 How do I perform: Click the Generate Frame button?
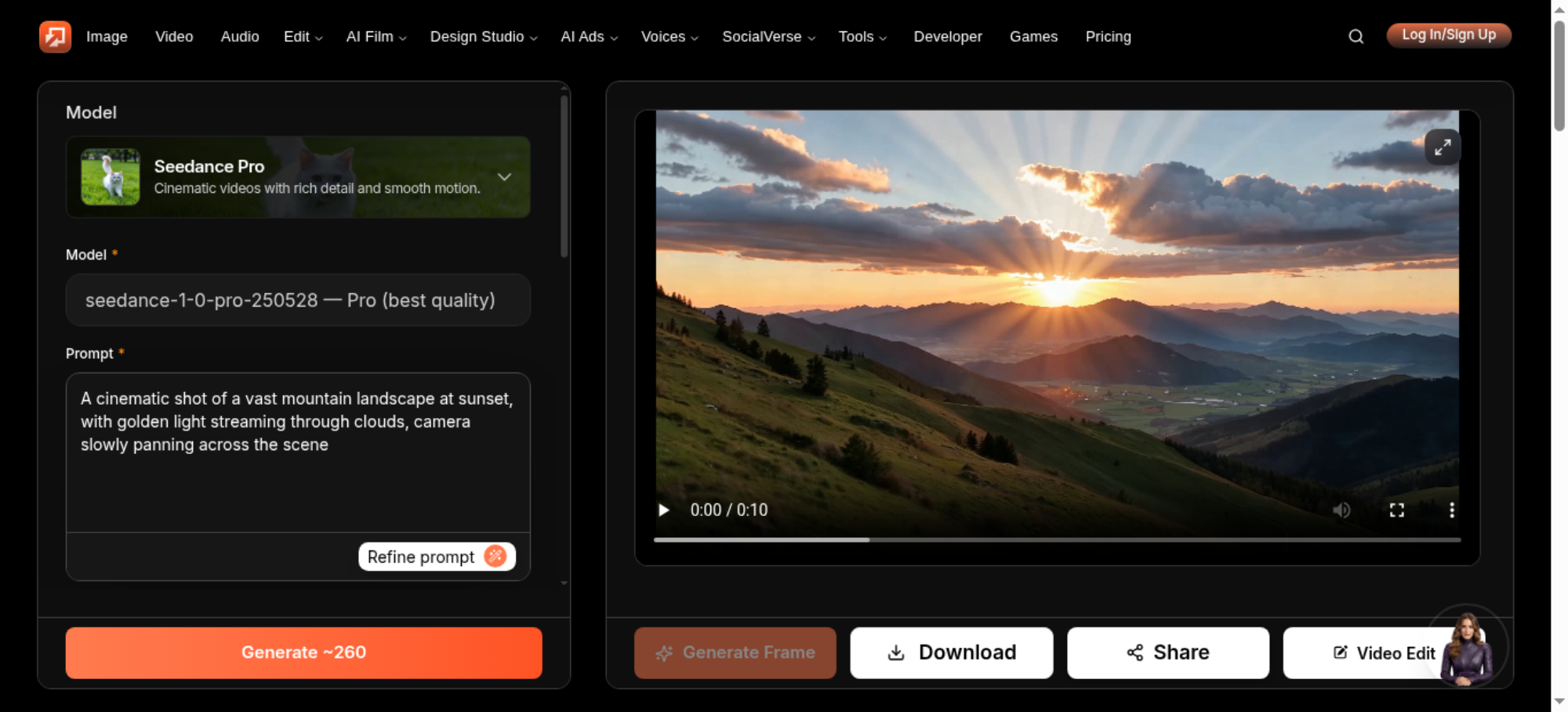click(x=735, y=652)
